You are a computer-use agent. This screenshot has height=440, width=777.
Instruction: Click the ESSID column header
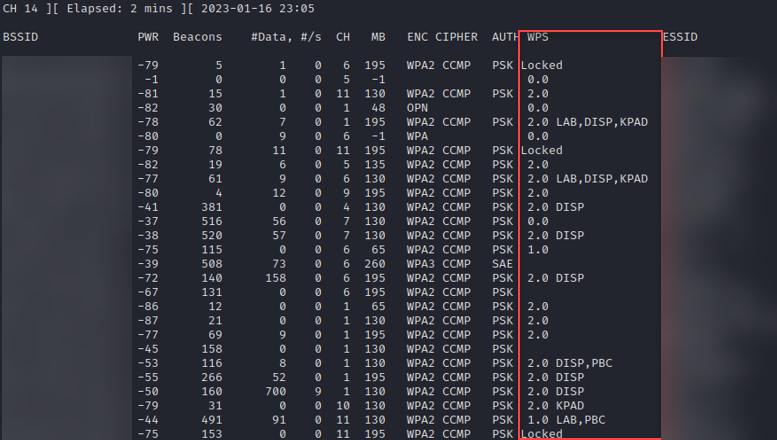(x=680, y=37)
